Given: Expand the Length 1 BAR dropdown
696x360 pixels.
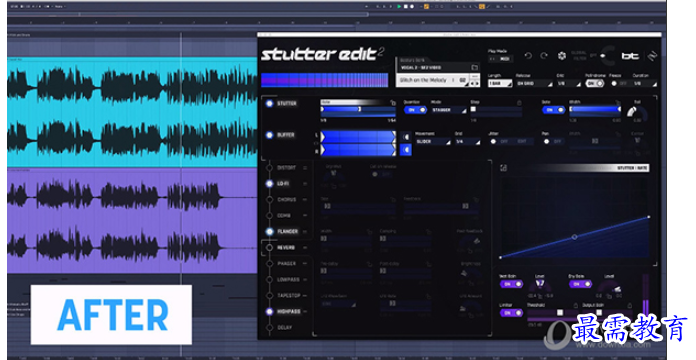Looking at the screenshot, I should click(x=500, y=83).
